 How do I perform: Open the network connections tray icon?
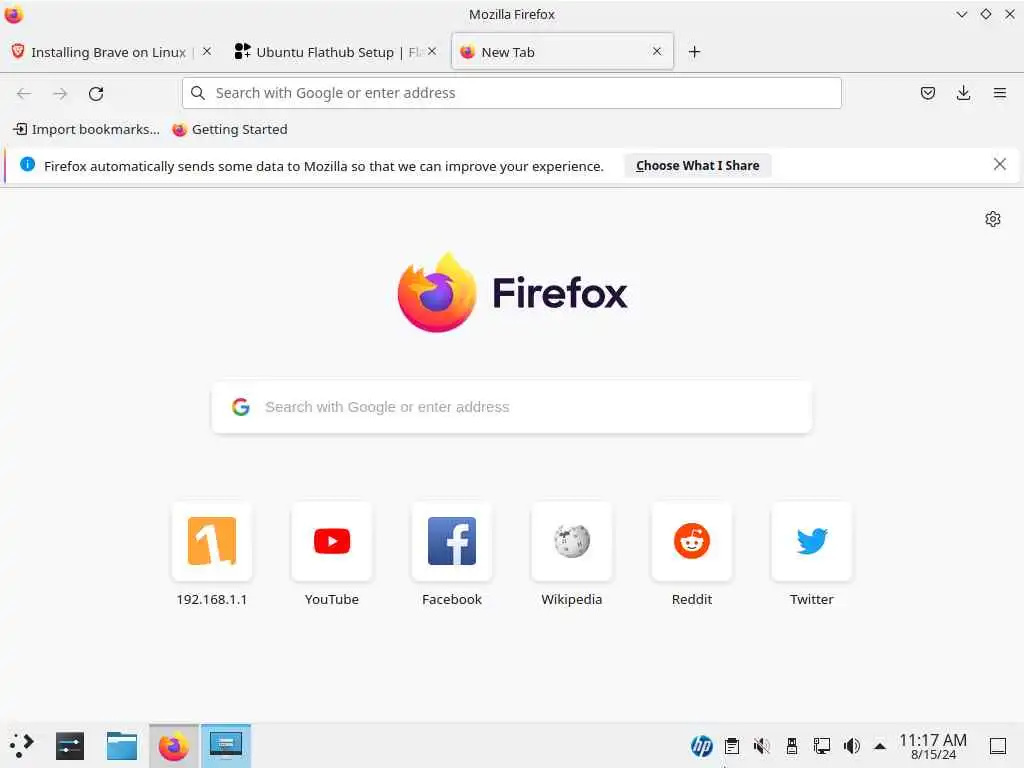click(822, 746)
